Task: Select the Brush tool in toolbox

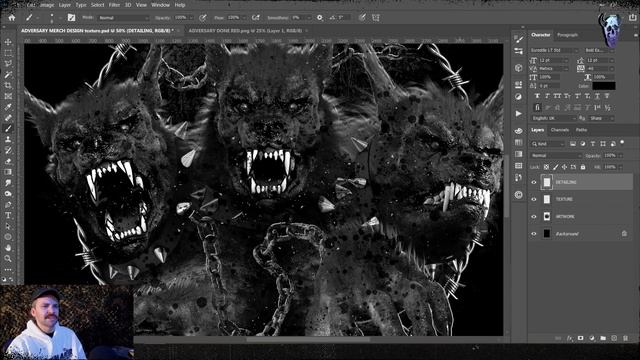Action: click(x=8, y=129)
